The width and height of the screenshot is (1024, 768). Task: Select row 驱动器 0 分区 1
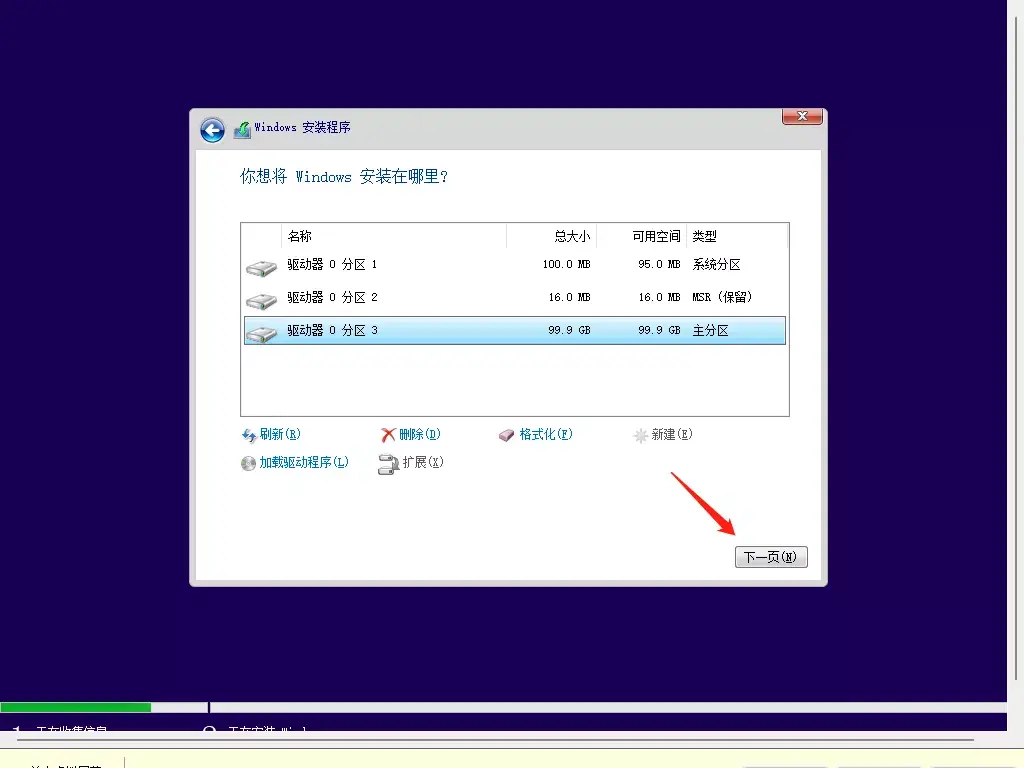click(x=515, y=264)
